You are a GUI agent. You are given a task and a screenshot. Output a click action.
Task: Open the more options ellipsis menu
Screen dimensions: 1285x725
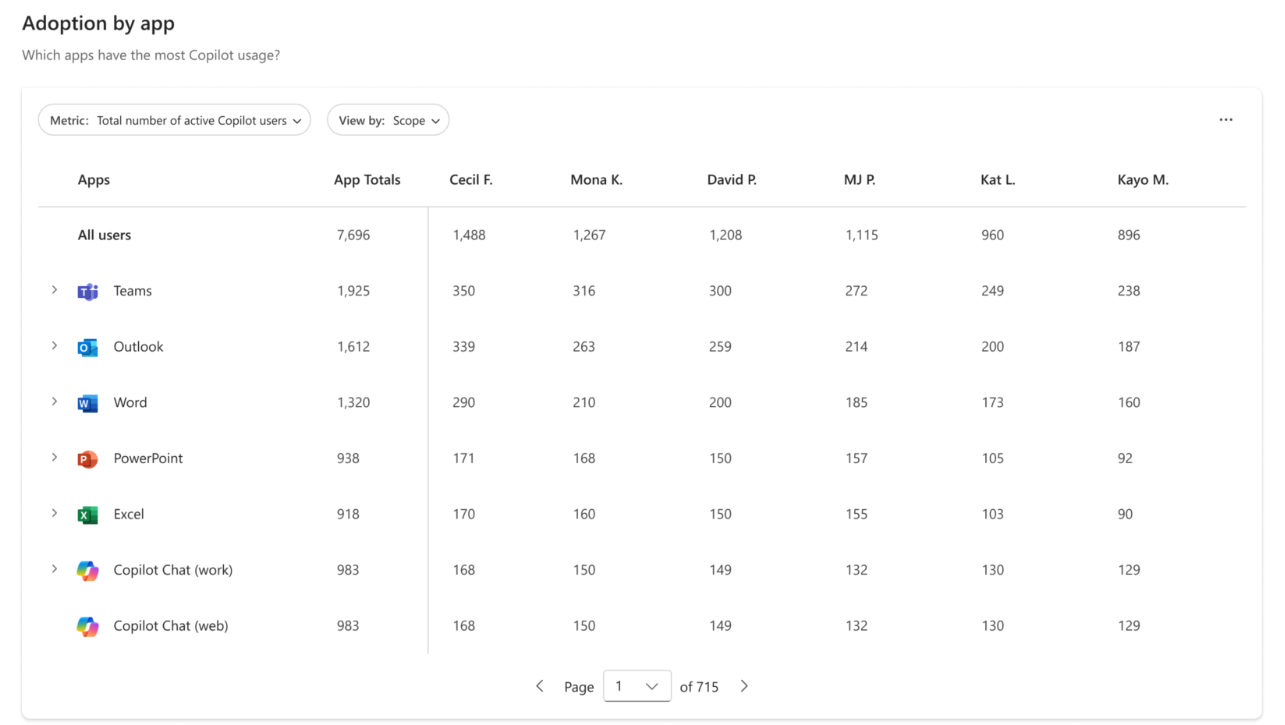tap(1226, 120)
